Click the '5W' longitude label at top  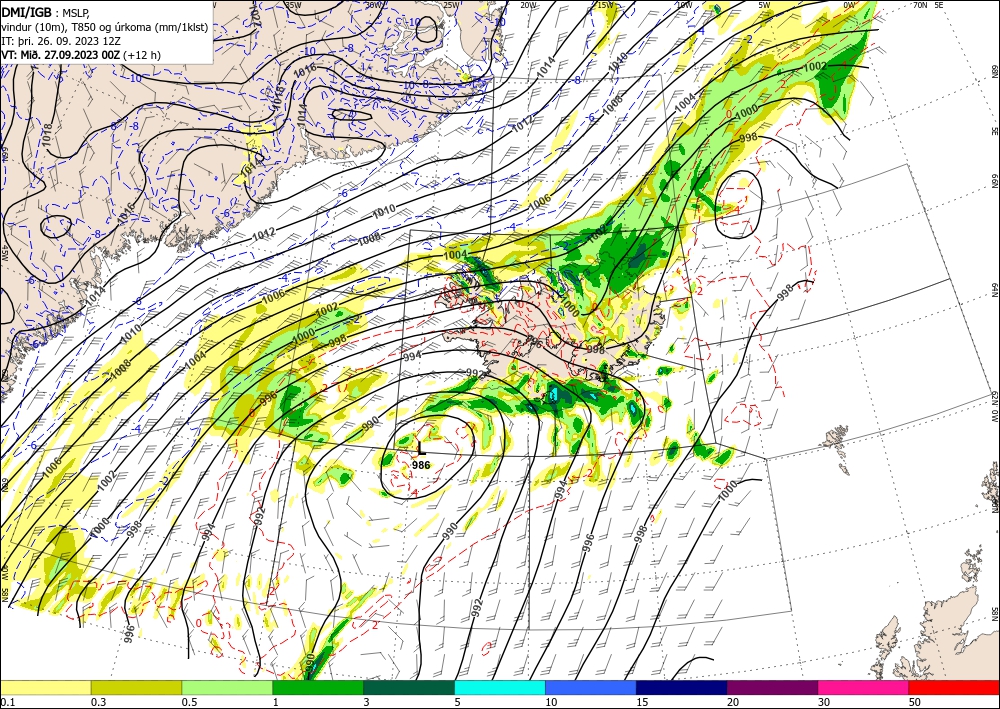pyautogui.click(x=765, y=5)
